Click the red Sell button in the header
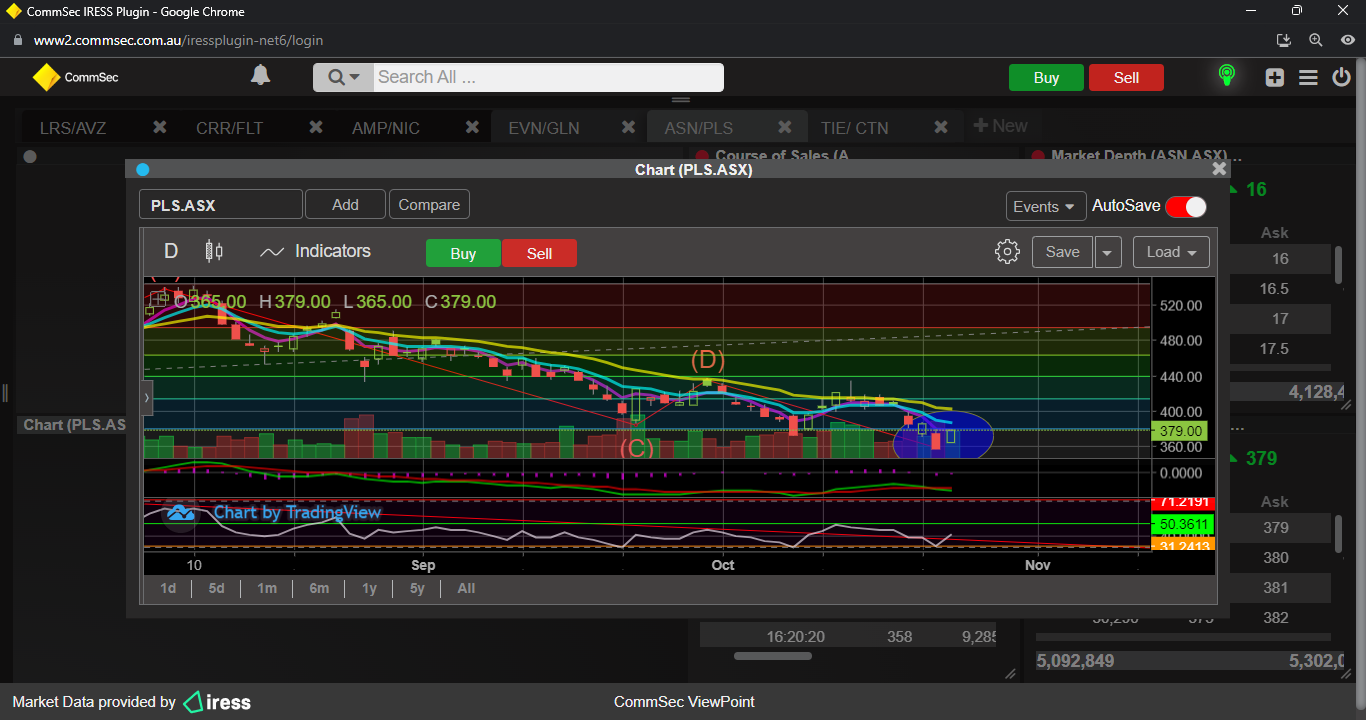Screen dimensions: 1366x720 tap(1126, 78)
